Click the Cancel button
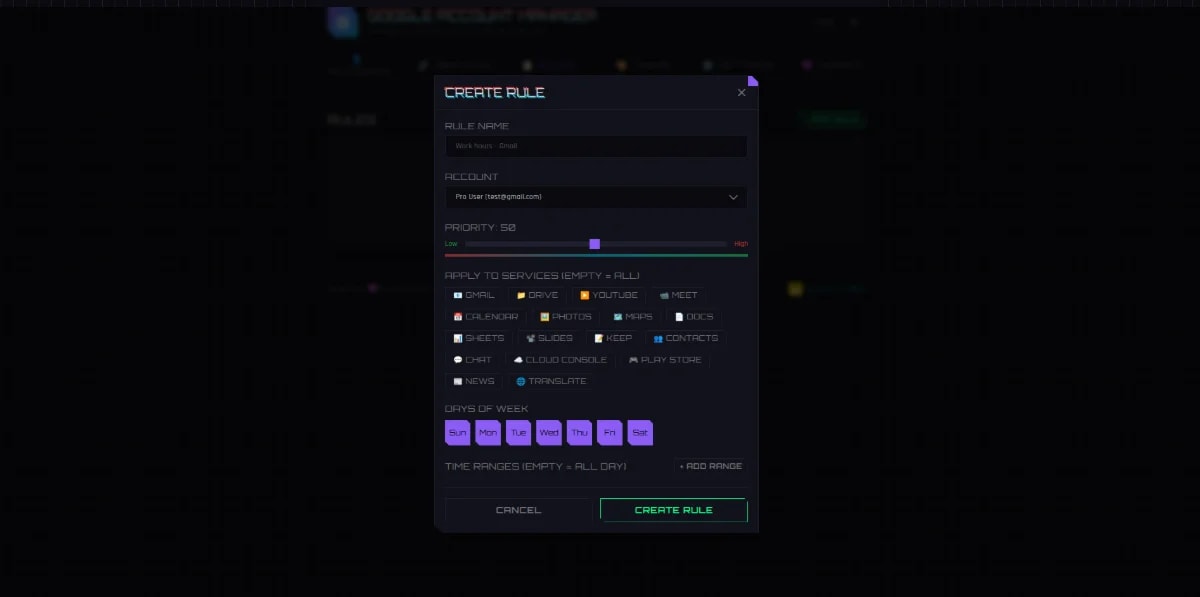This screenshot has width=1200, height=597. 518,510
